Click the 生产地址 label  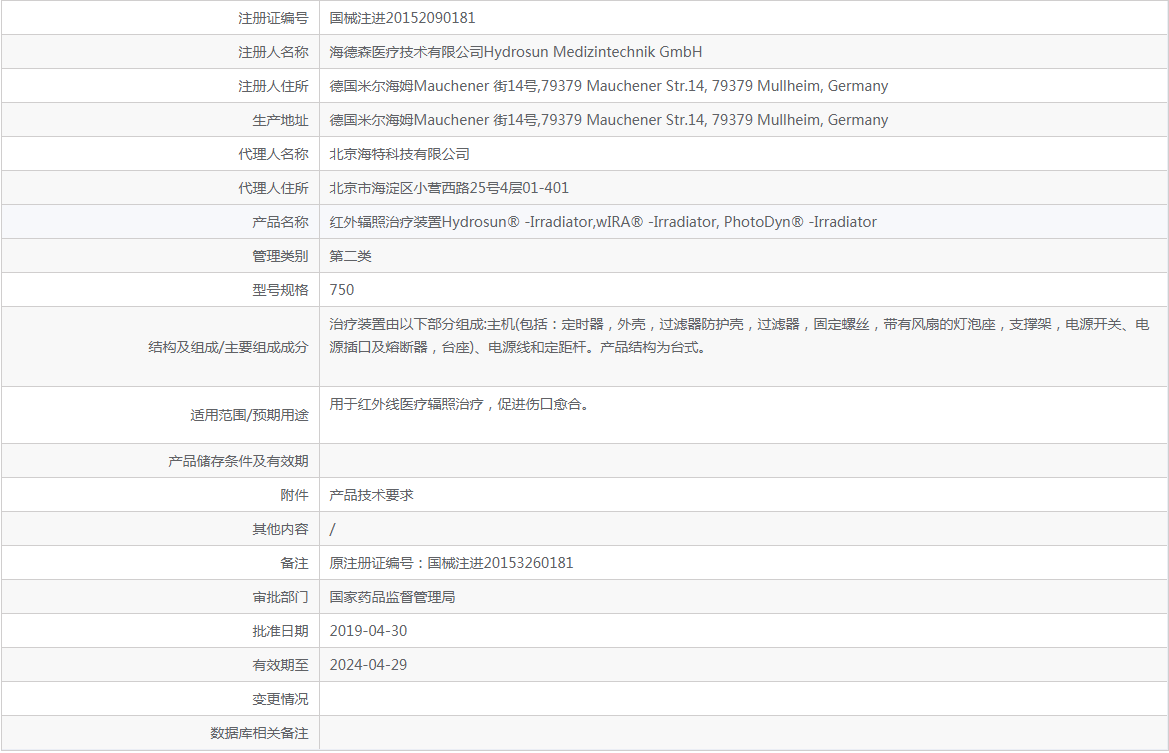[280, 120]
